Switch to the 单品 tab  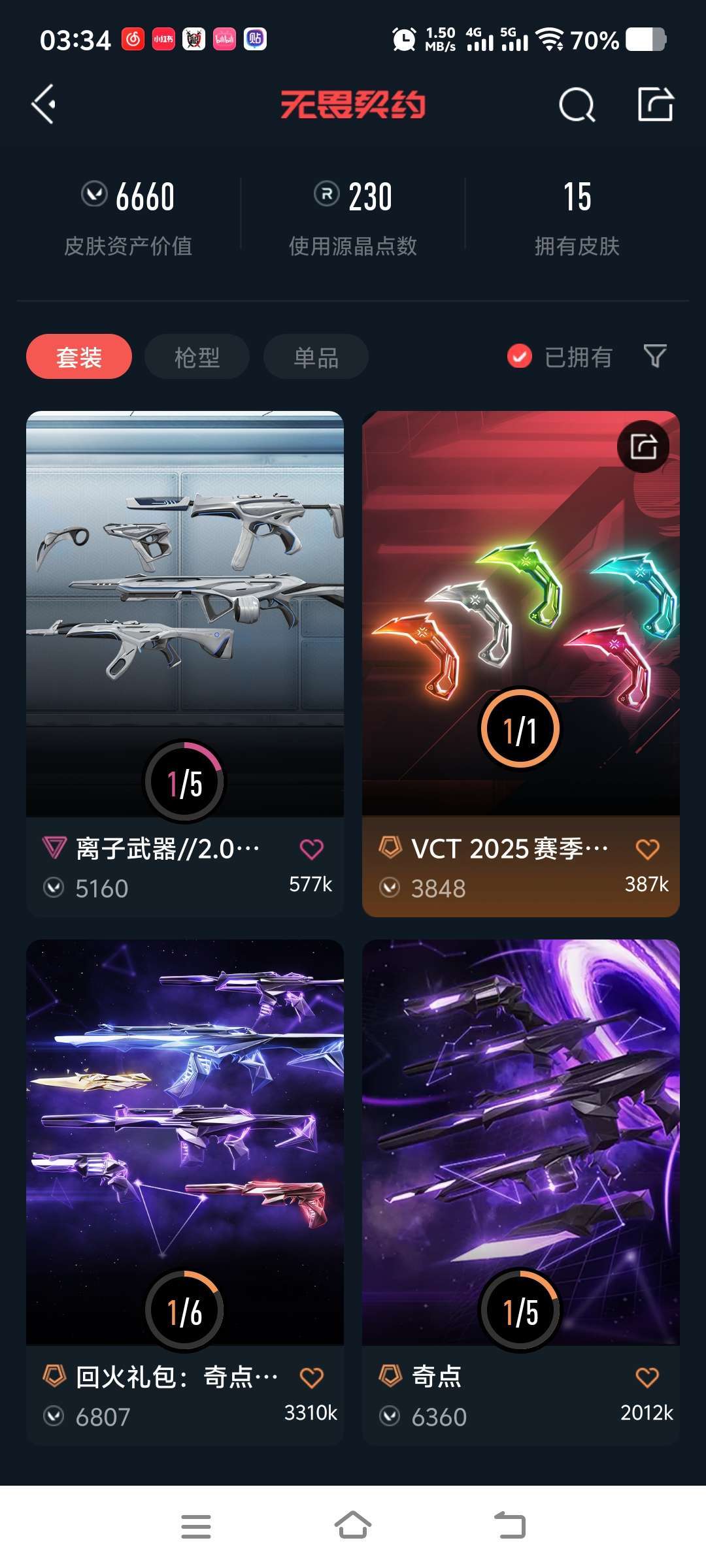point(316,357)
